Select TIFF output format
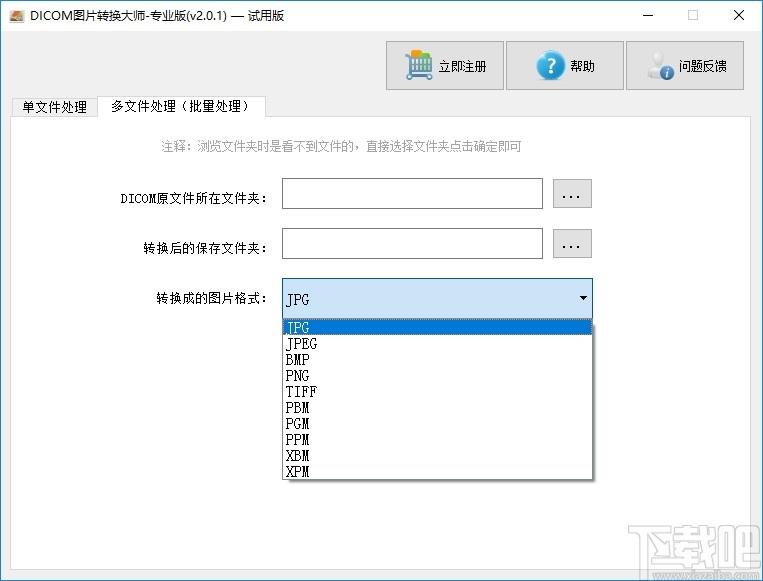The width and height of the screenshot is (763, 581). [x=437, y=392]
